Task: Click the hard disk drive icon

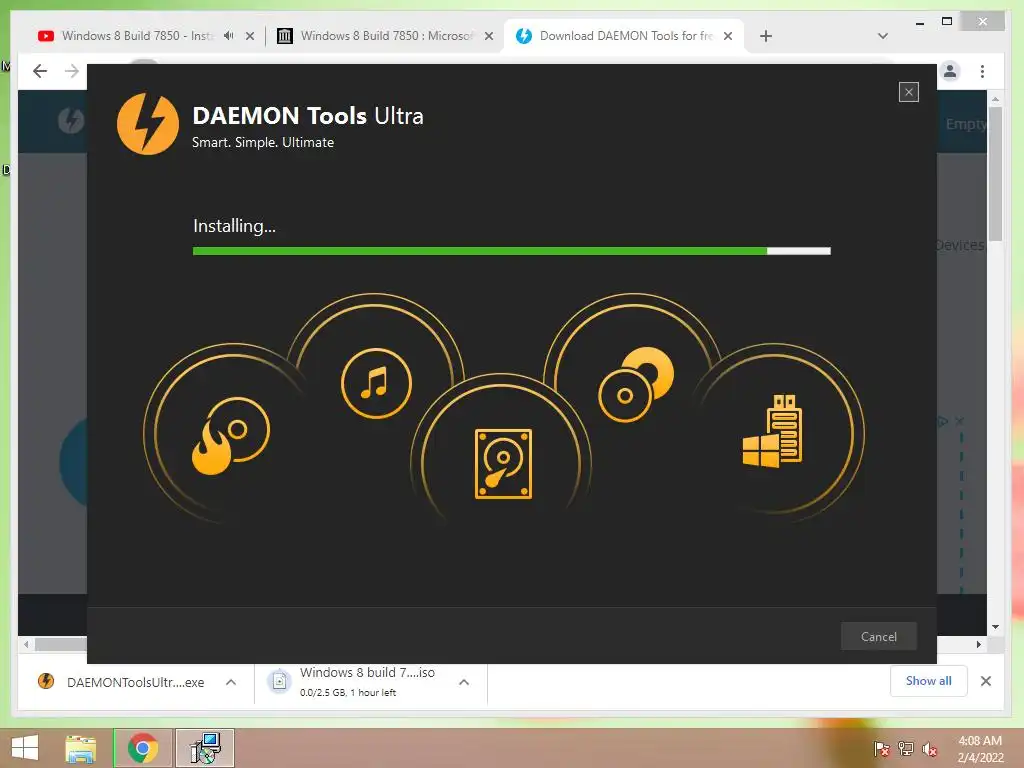Action: pos(503,464)
